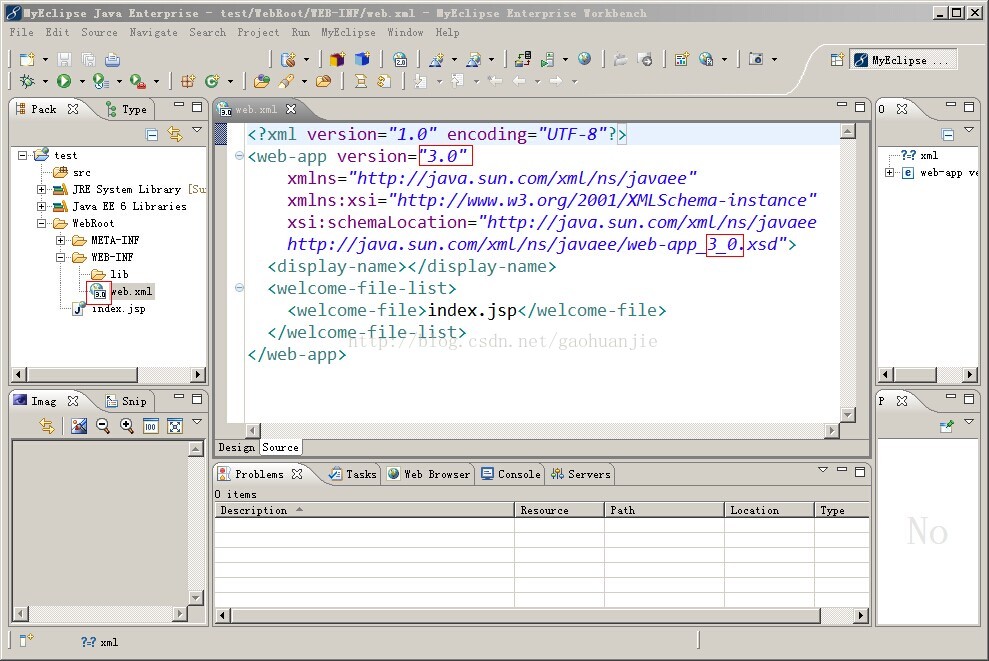Collapse the welcome-file-list fold marker
The height and width of the screenshot is (661, 989).
click(x=239, y=288)
